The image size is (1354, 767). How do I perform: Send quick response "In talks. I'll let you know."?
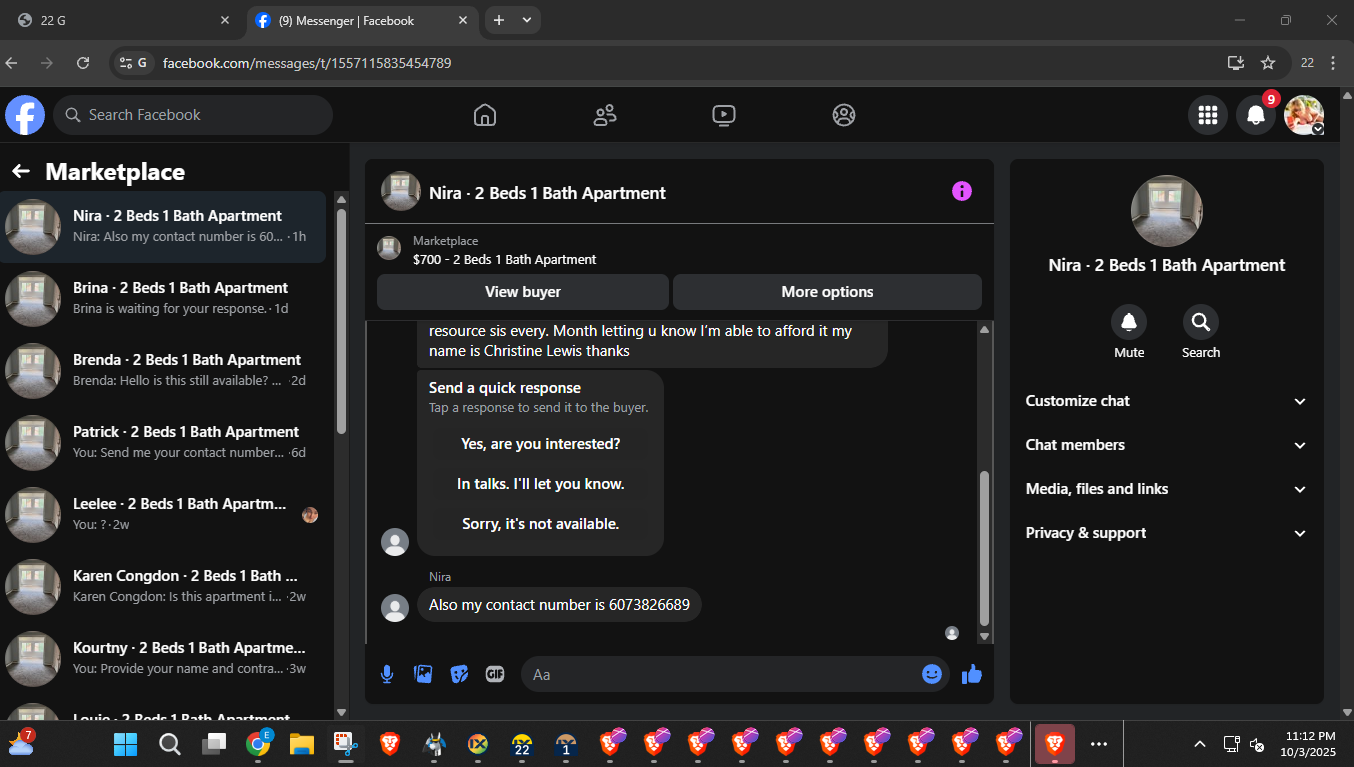540,484
